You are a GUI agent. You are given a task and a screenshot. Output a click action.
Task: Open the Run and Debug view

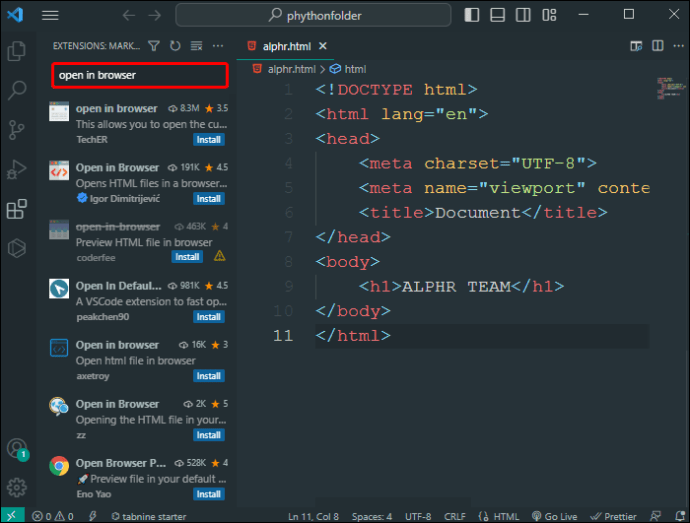16,169
